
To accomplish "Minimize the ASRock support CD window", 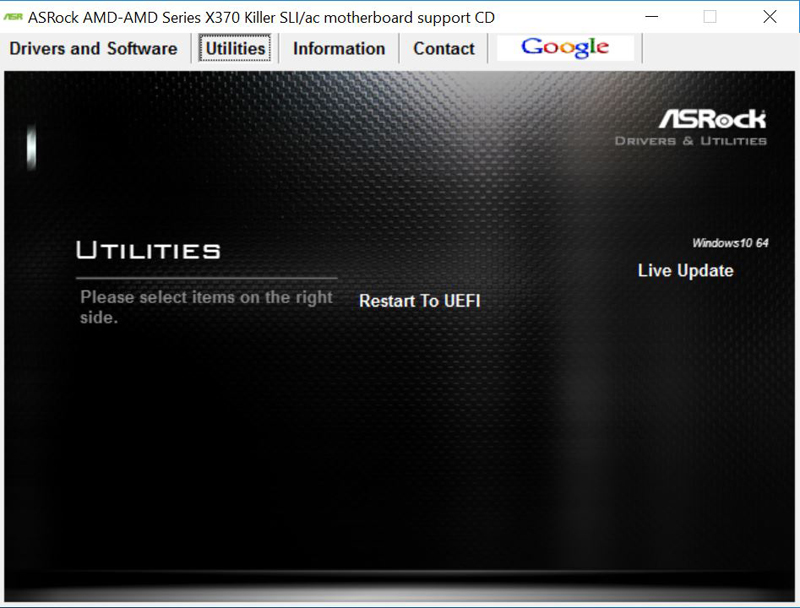I will click(x=652, y=17).
